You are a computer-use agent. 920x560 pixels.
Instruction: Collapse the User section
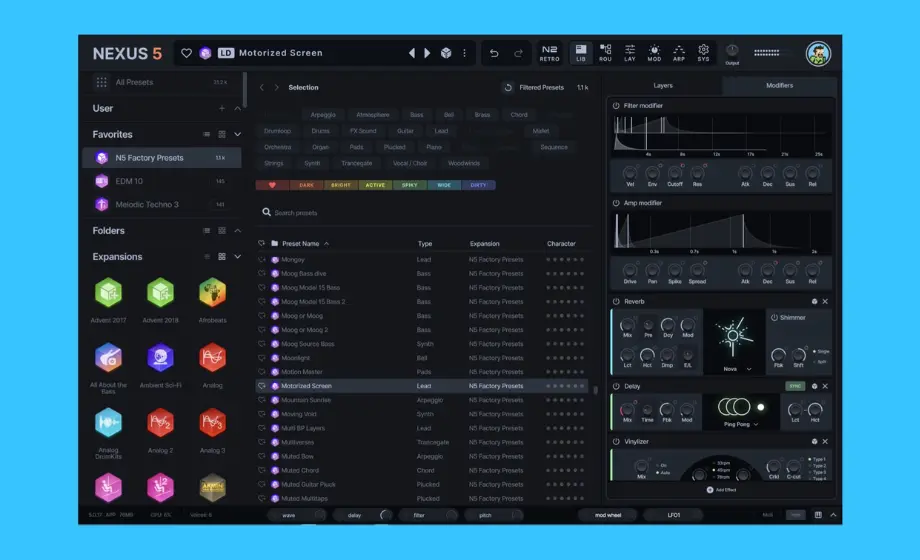[238, 109]
